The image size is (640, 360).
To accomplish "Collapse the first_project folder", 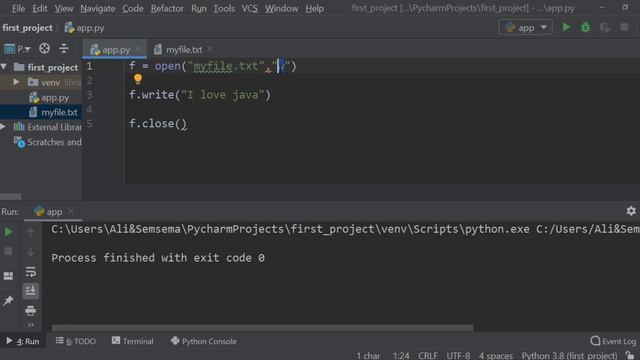I will point(4,67).
